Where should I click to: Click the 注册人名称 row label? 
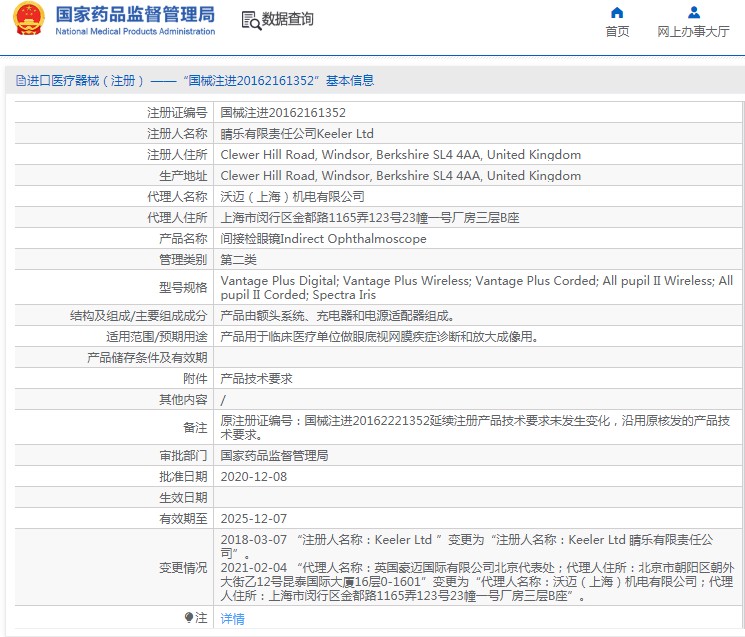(177, 133)
